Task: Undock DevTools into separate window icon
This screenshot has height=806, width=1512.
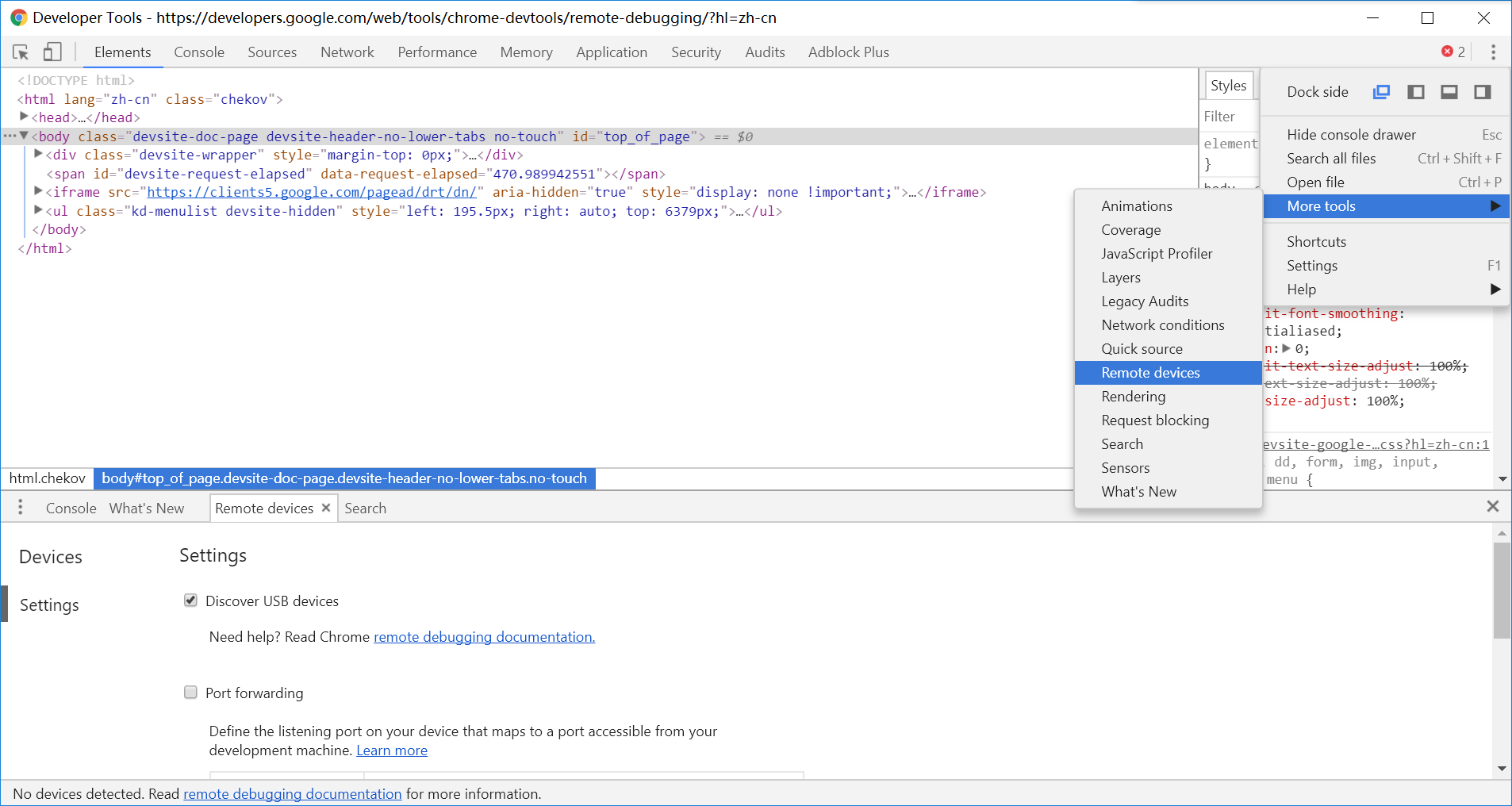Action: tap(1381, 92)
